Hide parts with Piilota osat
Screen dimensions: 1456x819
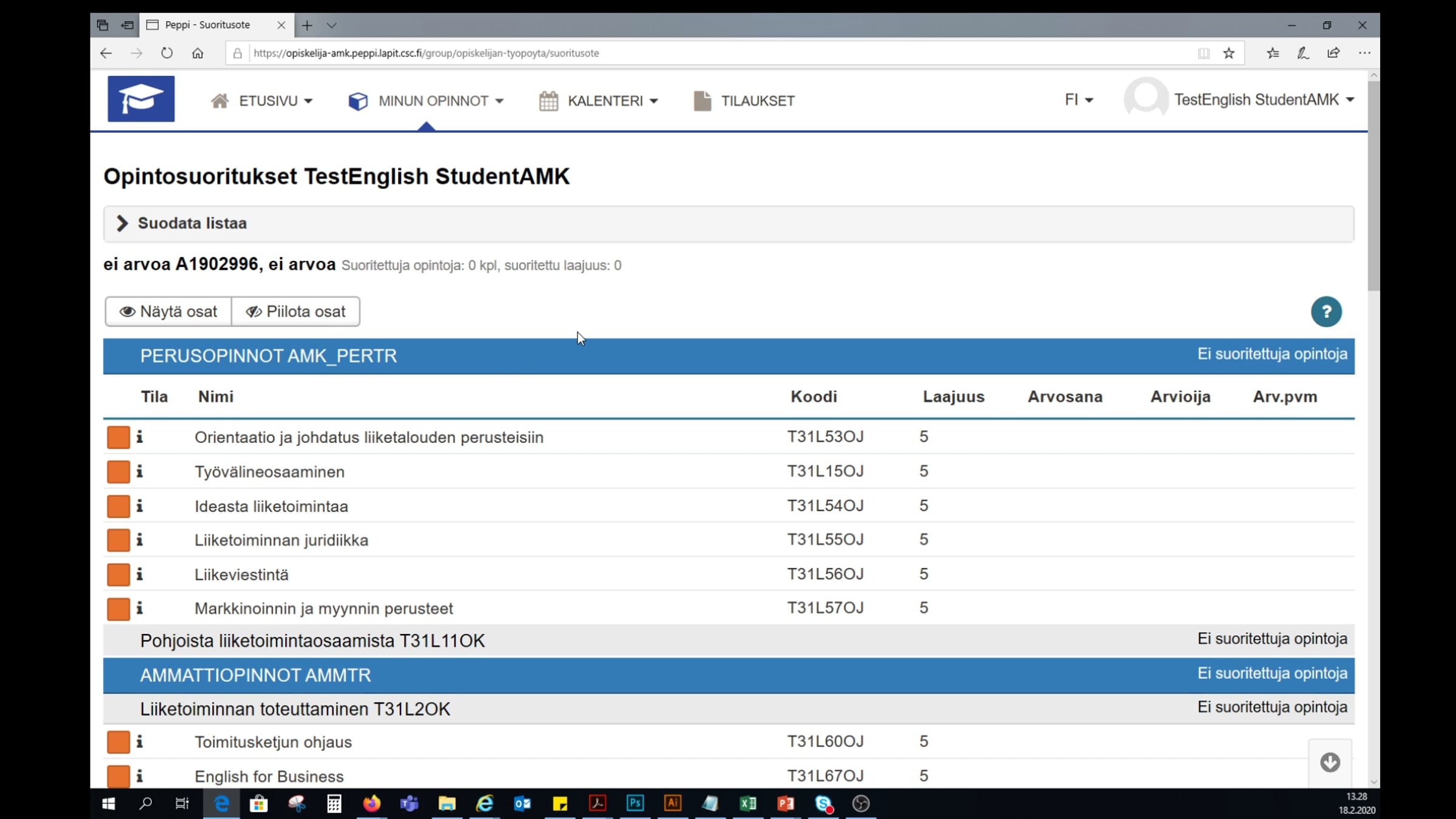coord(295,312)
